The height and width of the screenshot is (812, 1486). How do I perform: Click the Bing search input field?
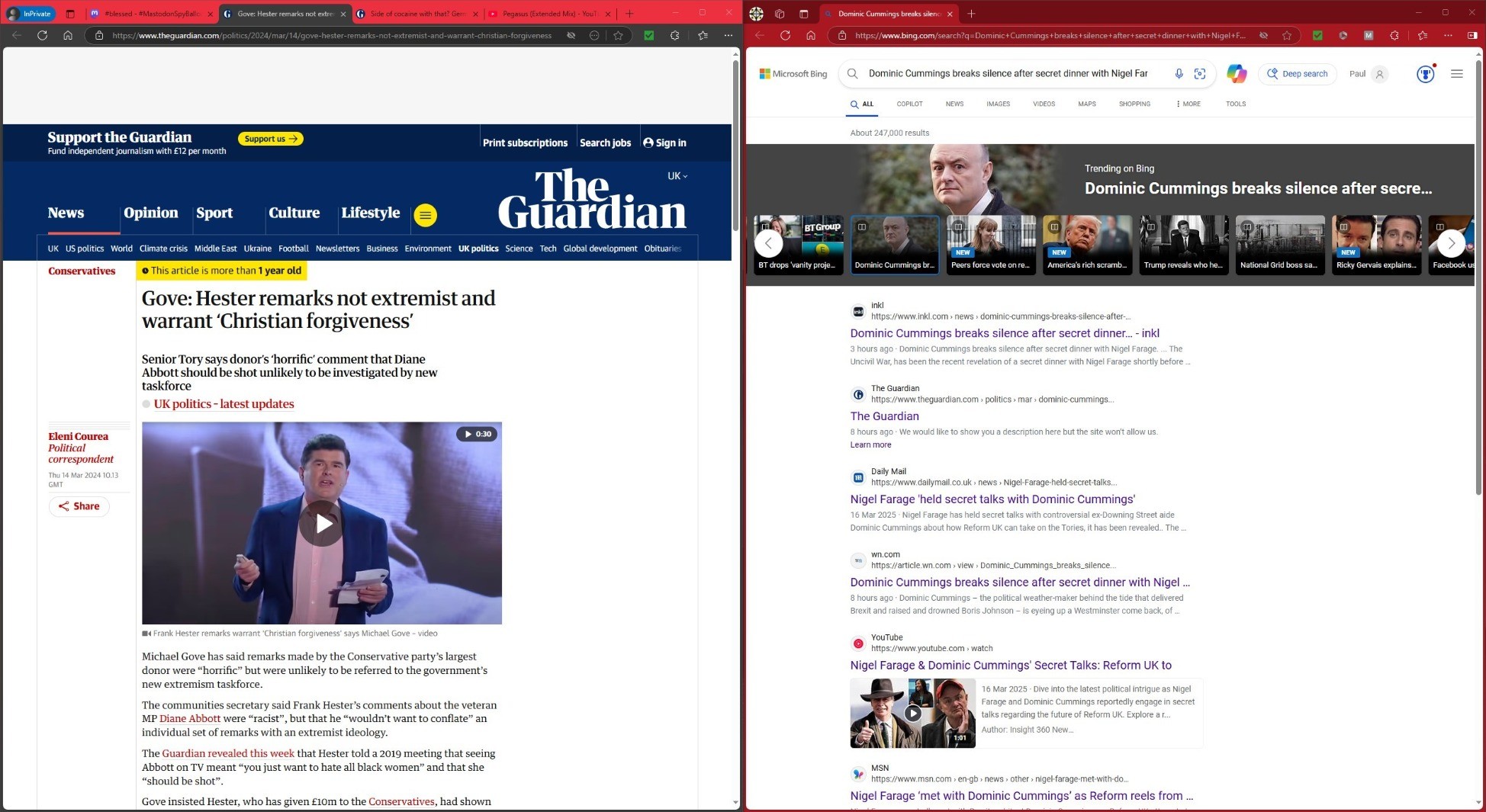1008,74
